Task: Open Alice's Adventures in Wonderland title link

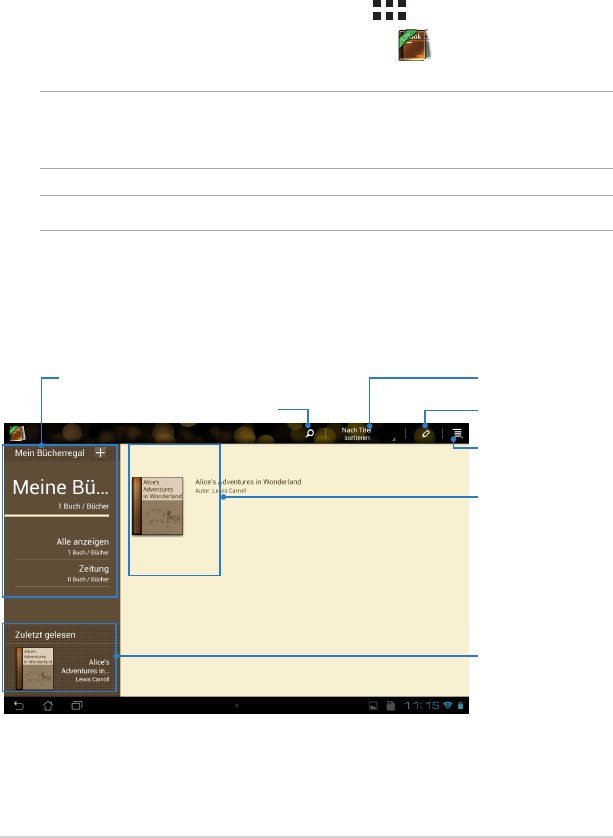Action: click(x=248, y=482)
